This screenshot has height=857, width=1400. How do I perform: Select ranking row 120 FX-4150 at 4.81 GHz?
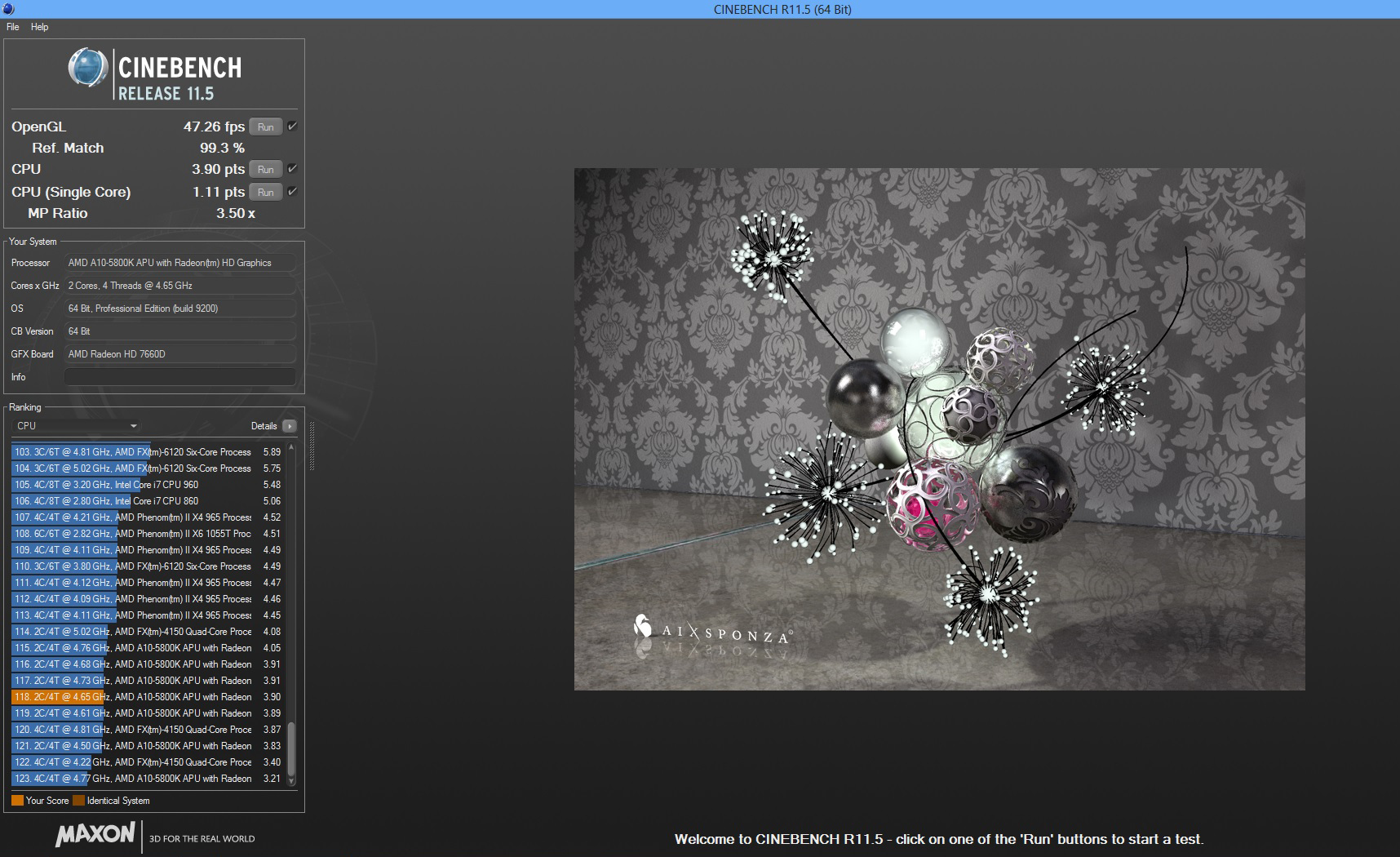click(148, 730)
